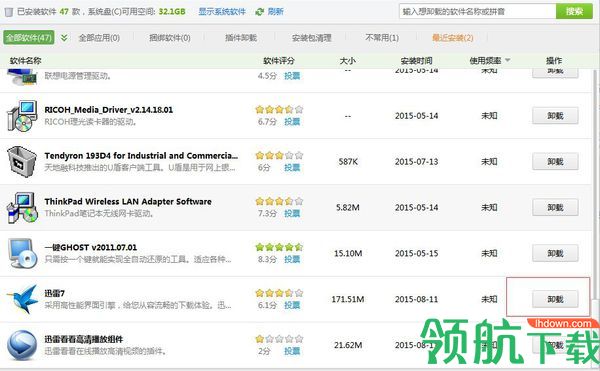
Task: Select the Tendyron 193D4 for Industrial name
Action: tap(141, 156)
